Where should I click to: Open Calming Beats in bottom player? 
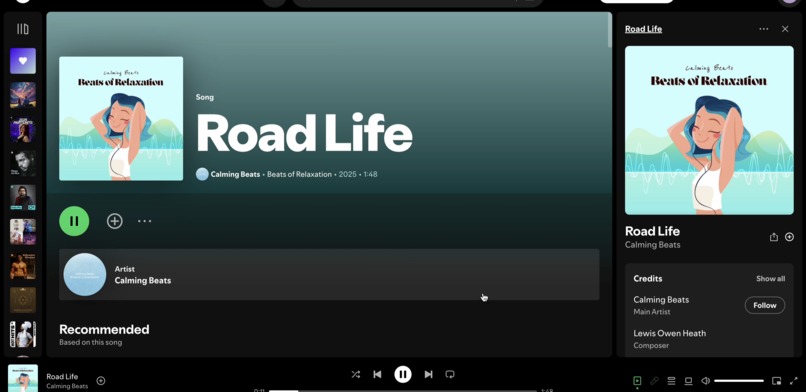(x=67, y=386)
